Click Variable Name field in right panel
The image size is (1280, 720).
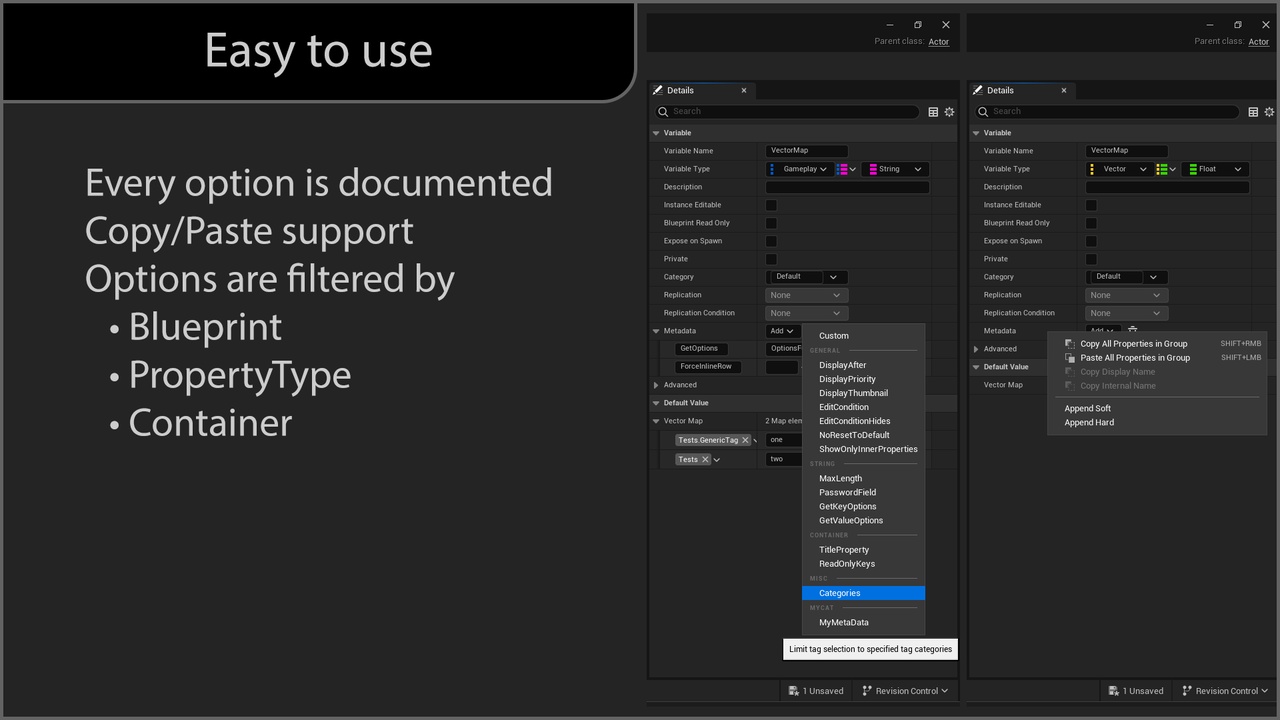click(x=1127, y=151)
